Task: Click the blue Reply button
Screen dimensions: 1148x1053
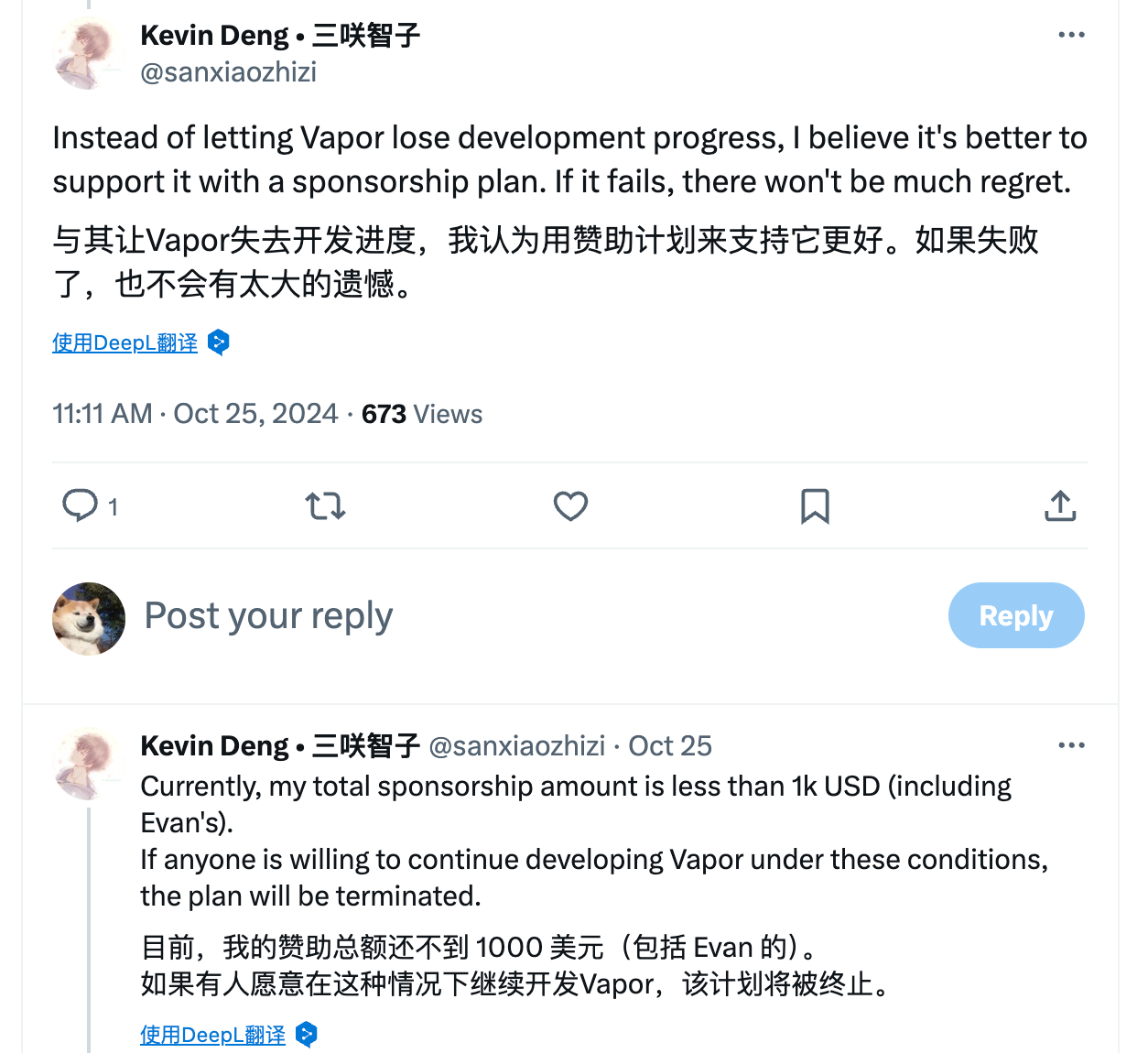Action: [x=1016, y=615]
